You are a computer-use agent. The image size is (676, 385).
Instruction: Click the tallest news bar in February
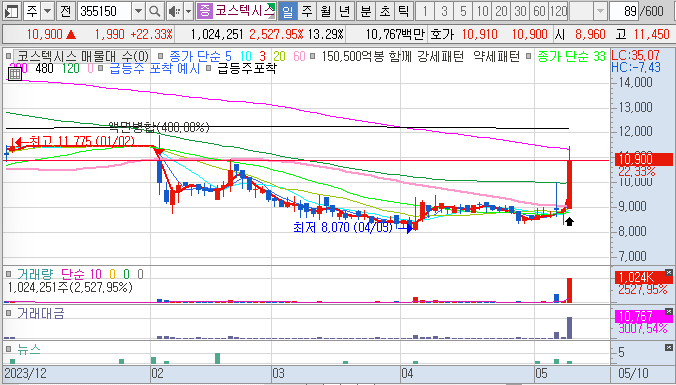218,358
